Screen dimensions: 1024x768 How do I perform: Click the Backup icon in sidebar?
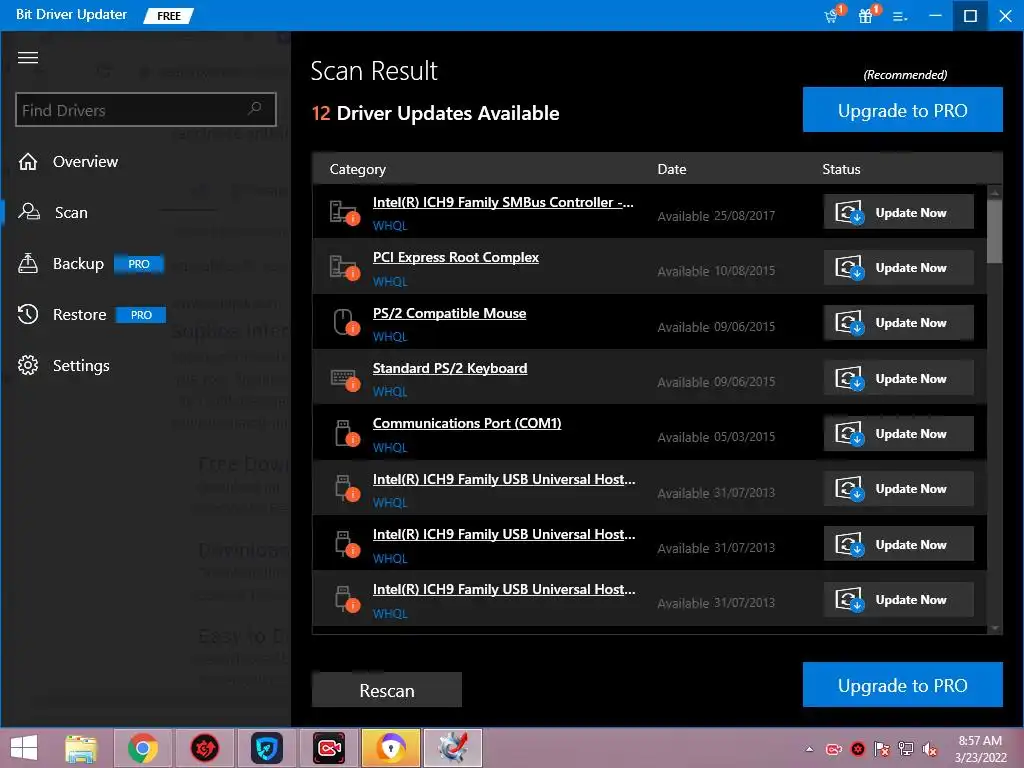click(27, 263)
